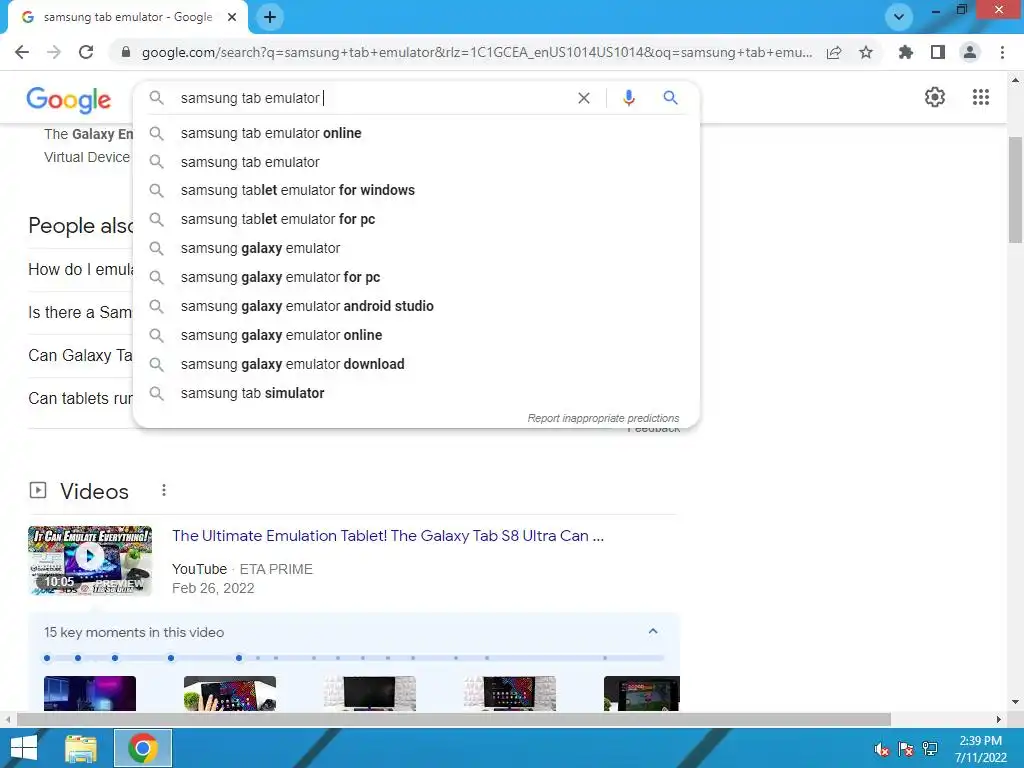1024x768 pixels.
Task: Expand the Is there a Sam… question
Action: [x=81, y=312]
